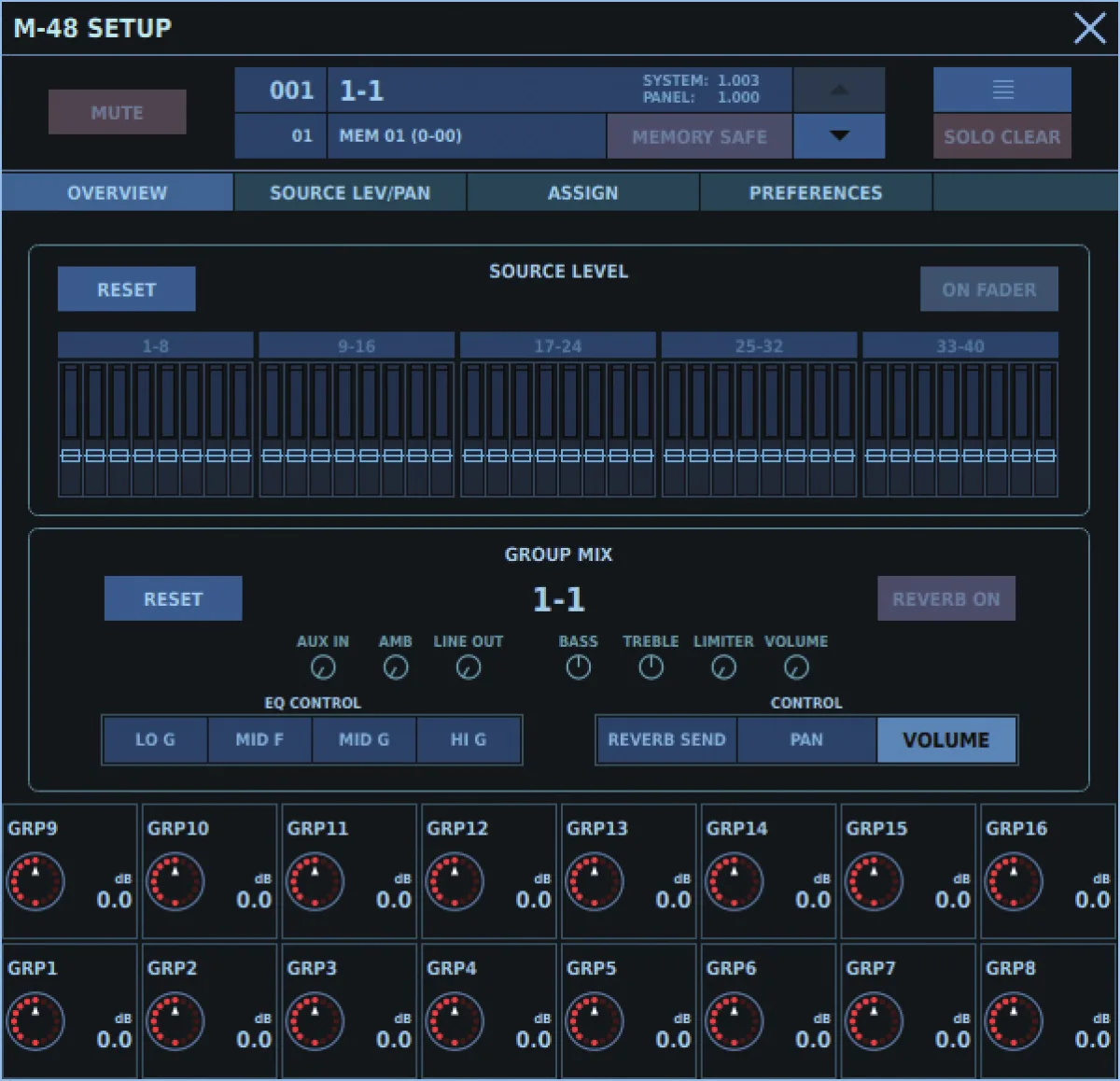Open the hamburger list menu icon

[1002, 90]
